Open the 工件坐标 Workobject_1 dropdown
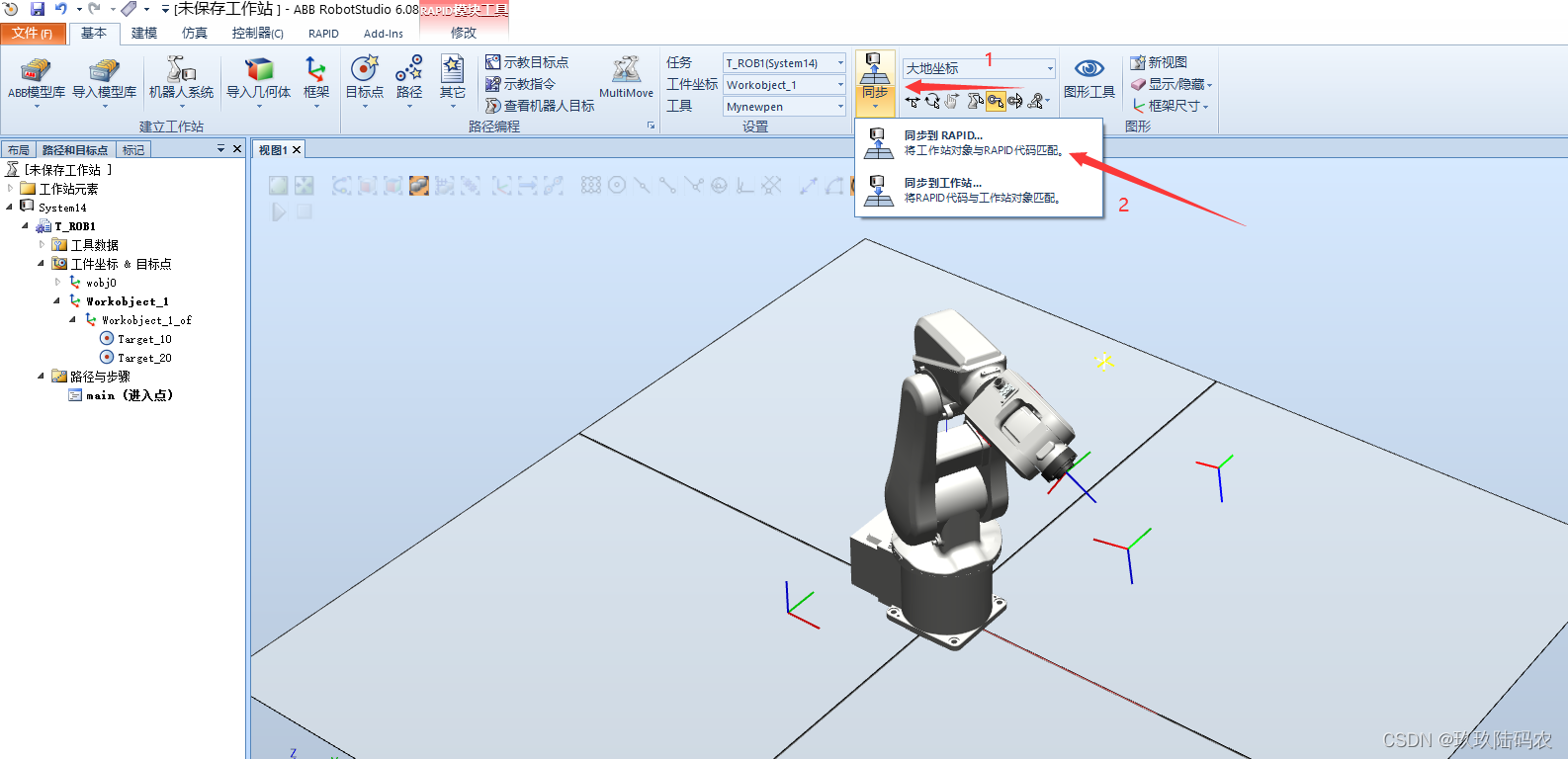 point(784,84)
